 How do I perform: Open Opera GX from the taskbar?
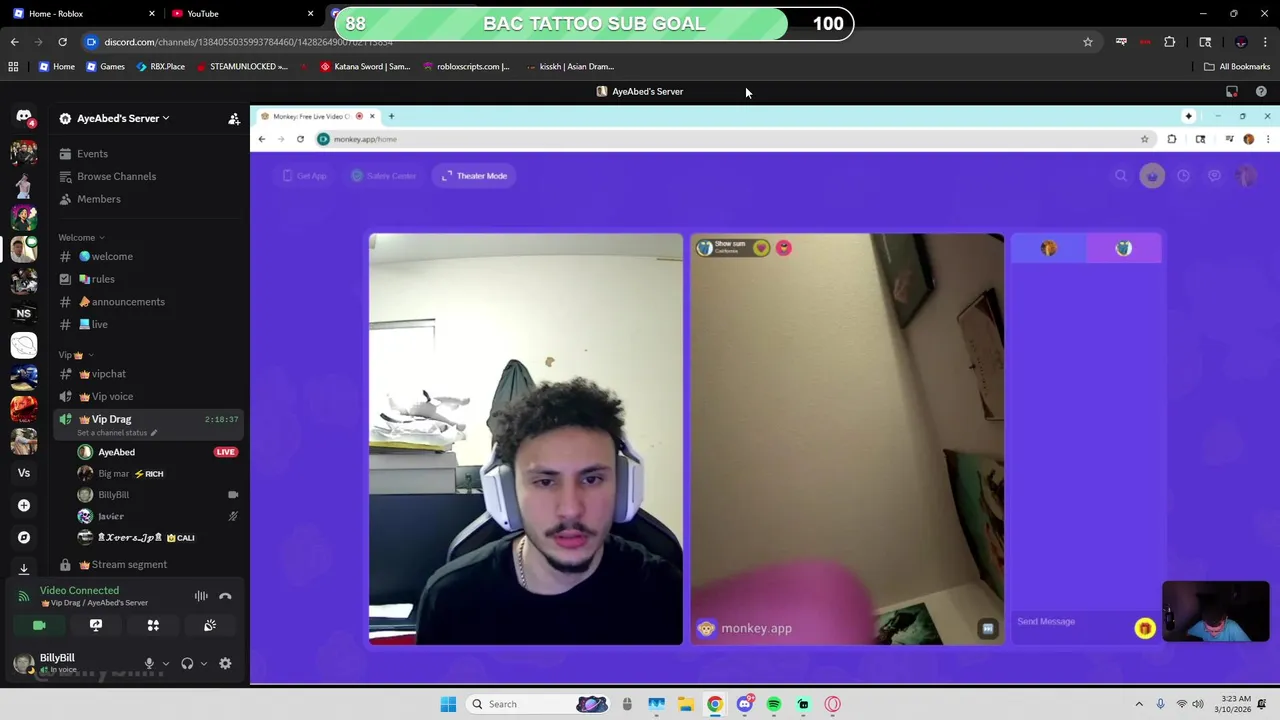coord(832,704)
